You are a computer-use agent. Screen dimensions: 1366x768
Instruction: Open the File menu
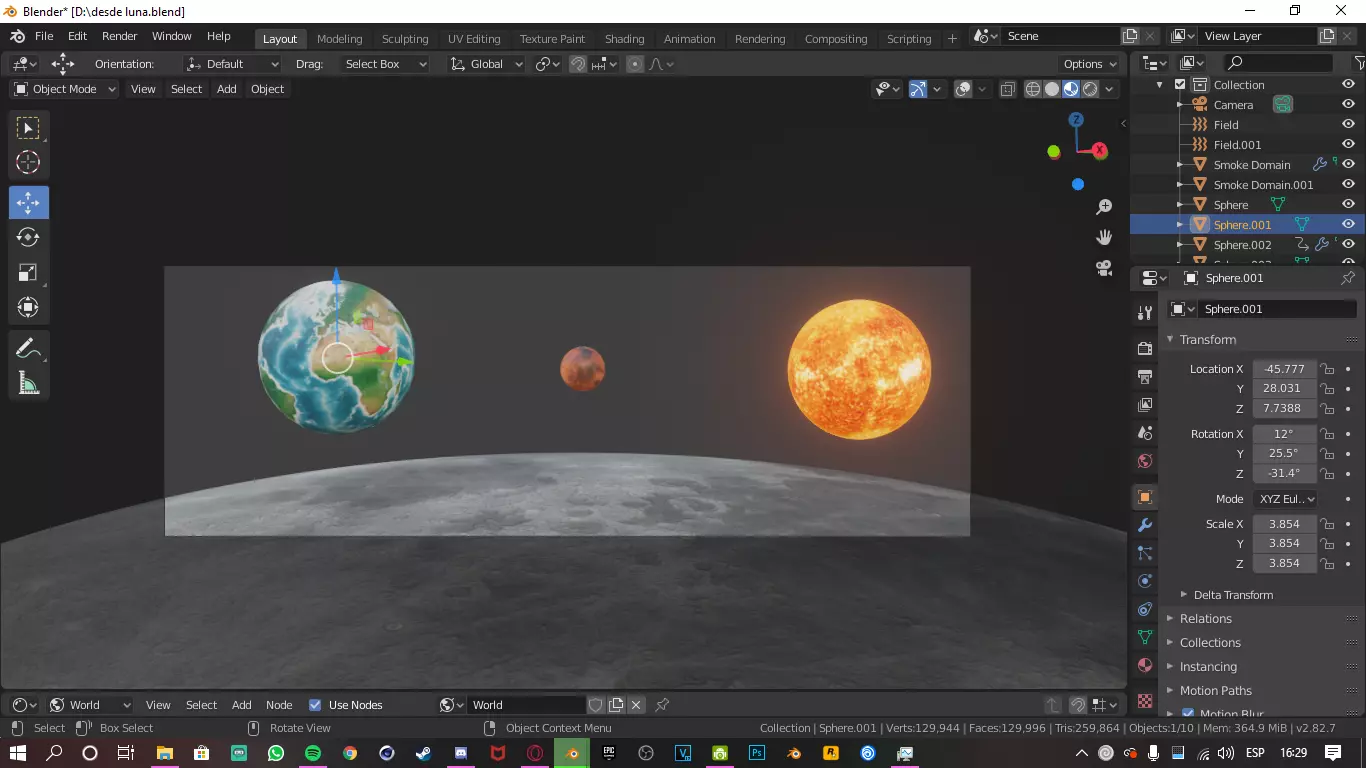(x=44, y=36)
